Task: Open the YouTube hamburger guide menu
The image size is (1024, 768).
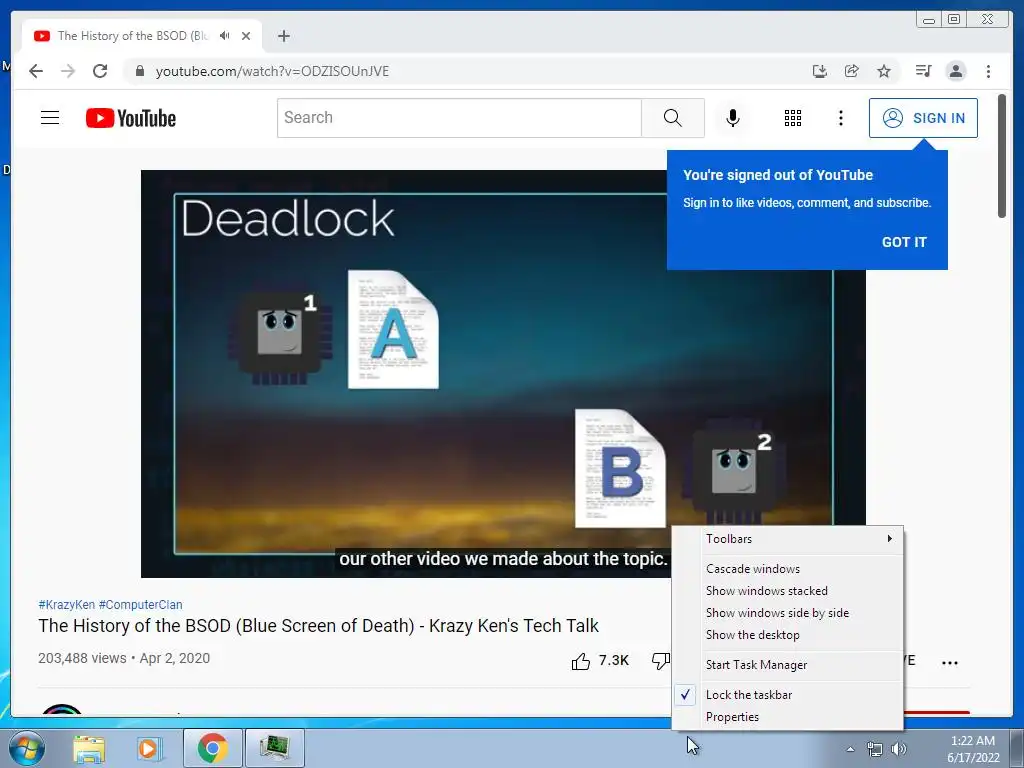Action: pos(50,118)
